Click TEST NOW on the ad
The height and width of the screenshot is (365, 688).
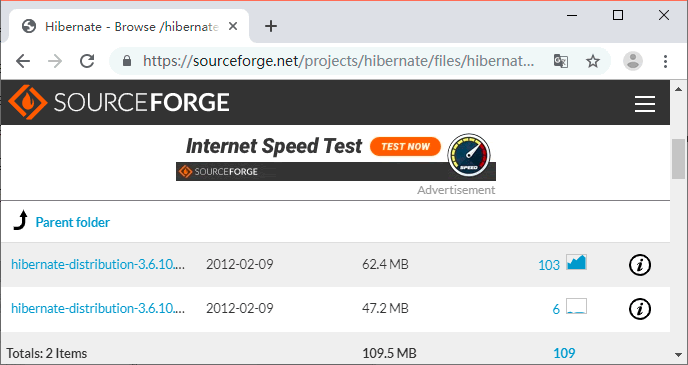405,147
